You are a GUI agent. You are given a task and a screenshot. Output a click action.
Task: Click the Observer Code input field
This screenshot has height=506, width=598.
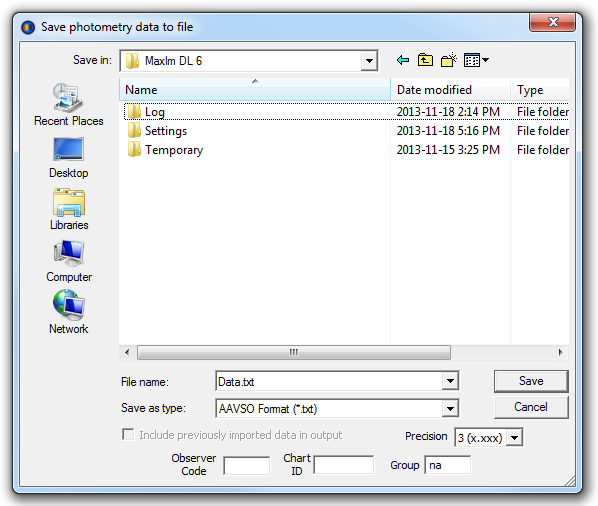pos(247,465)
